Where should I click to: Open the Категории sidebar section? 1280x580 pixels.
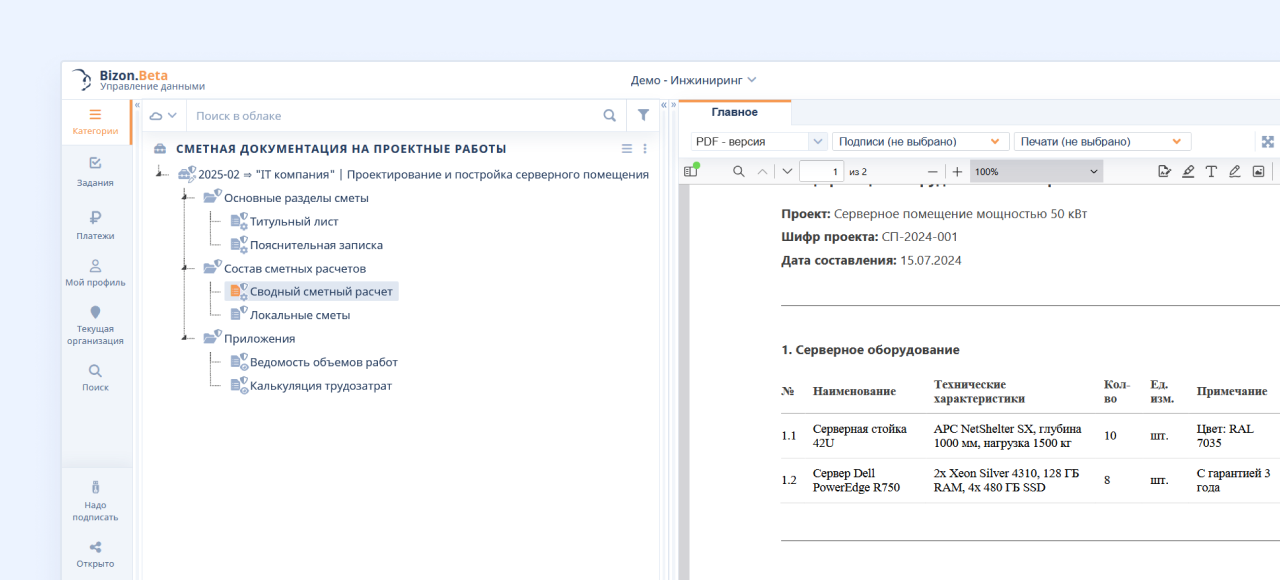pos(95,122)
